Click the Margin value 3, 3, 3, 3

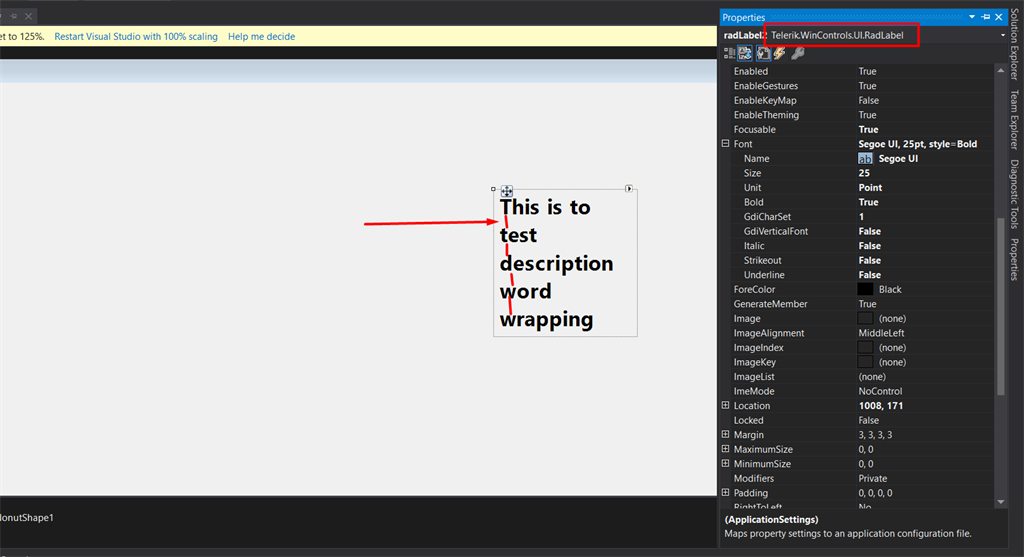point(875,435)
